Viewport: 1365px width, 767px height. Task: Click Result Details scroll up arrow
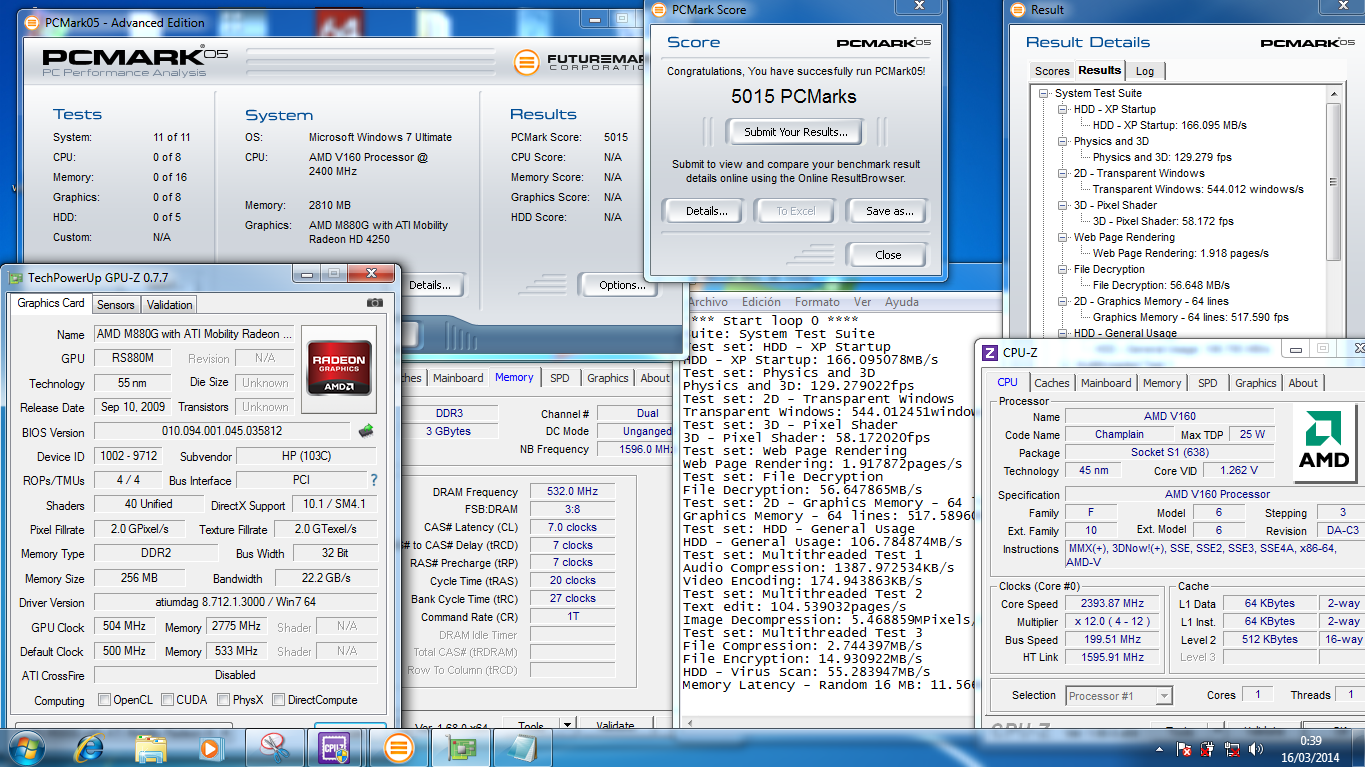pos(1333,93)
